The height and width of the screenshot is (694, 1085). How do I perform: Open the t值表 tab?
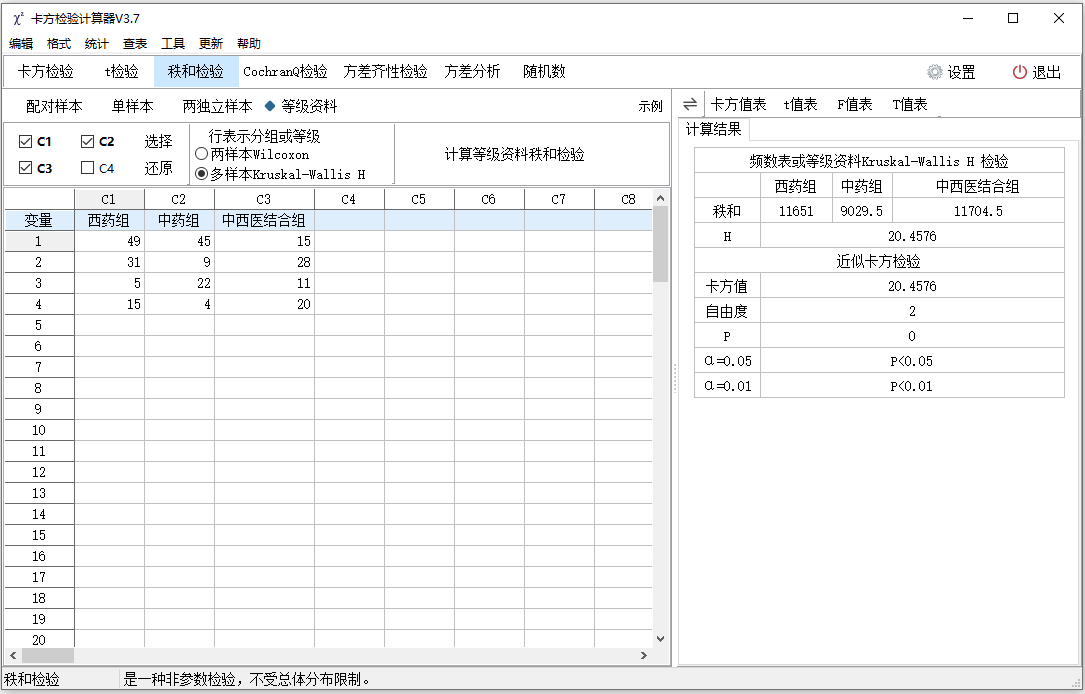(x=801, y=104)
